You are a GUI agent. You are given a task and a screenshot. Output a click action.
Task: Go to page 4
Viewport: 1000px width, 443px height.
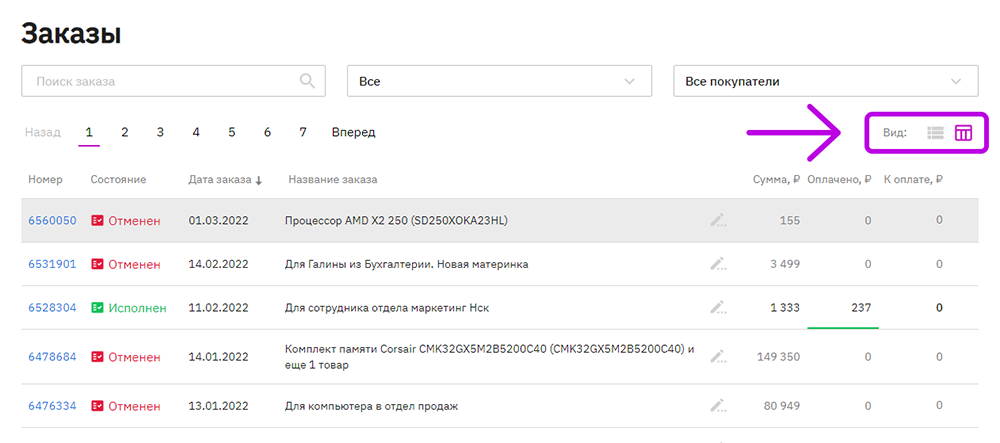click(x=196, y=133)
